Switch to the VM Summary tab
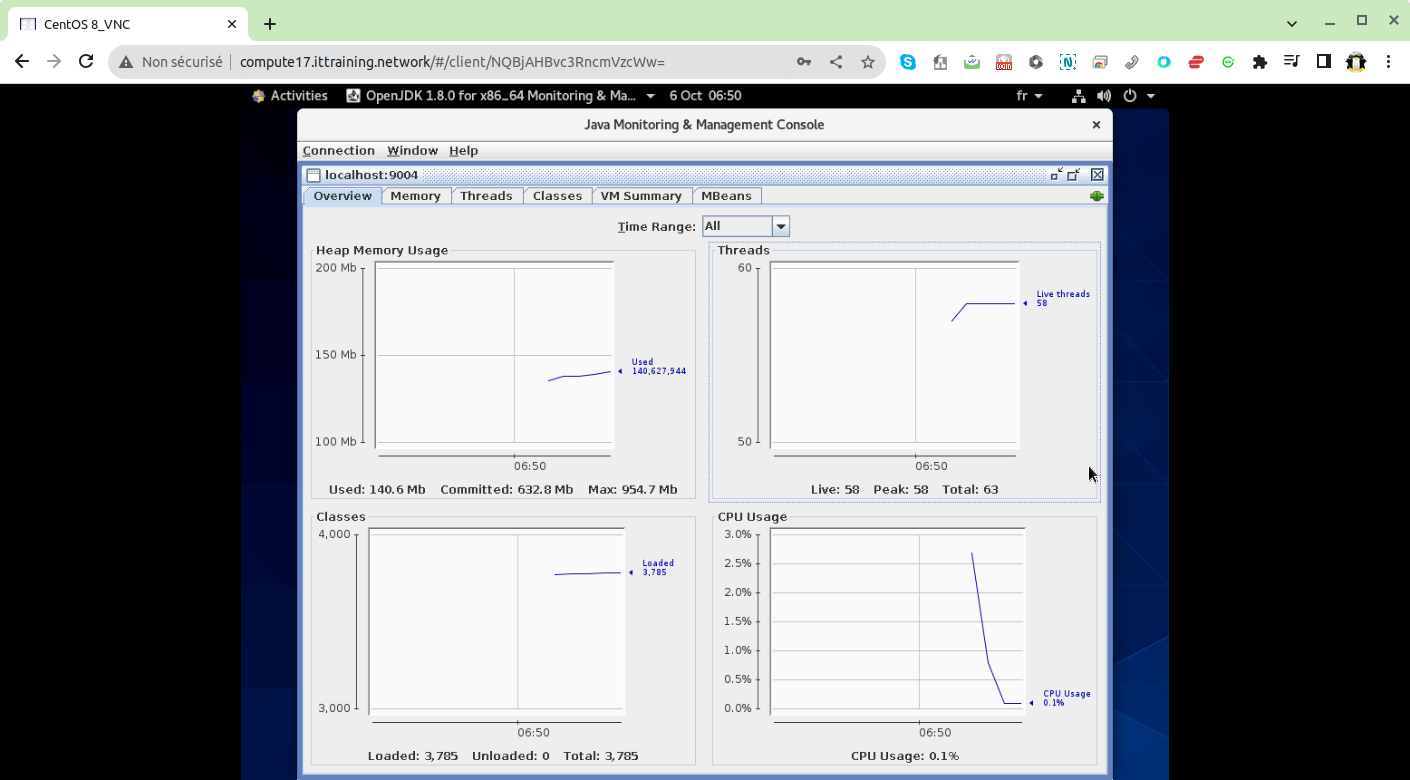Image resolution: width=1410 pixels, height=780 pixels. [x=641, y=196]
